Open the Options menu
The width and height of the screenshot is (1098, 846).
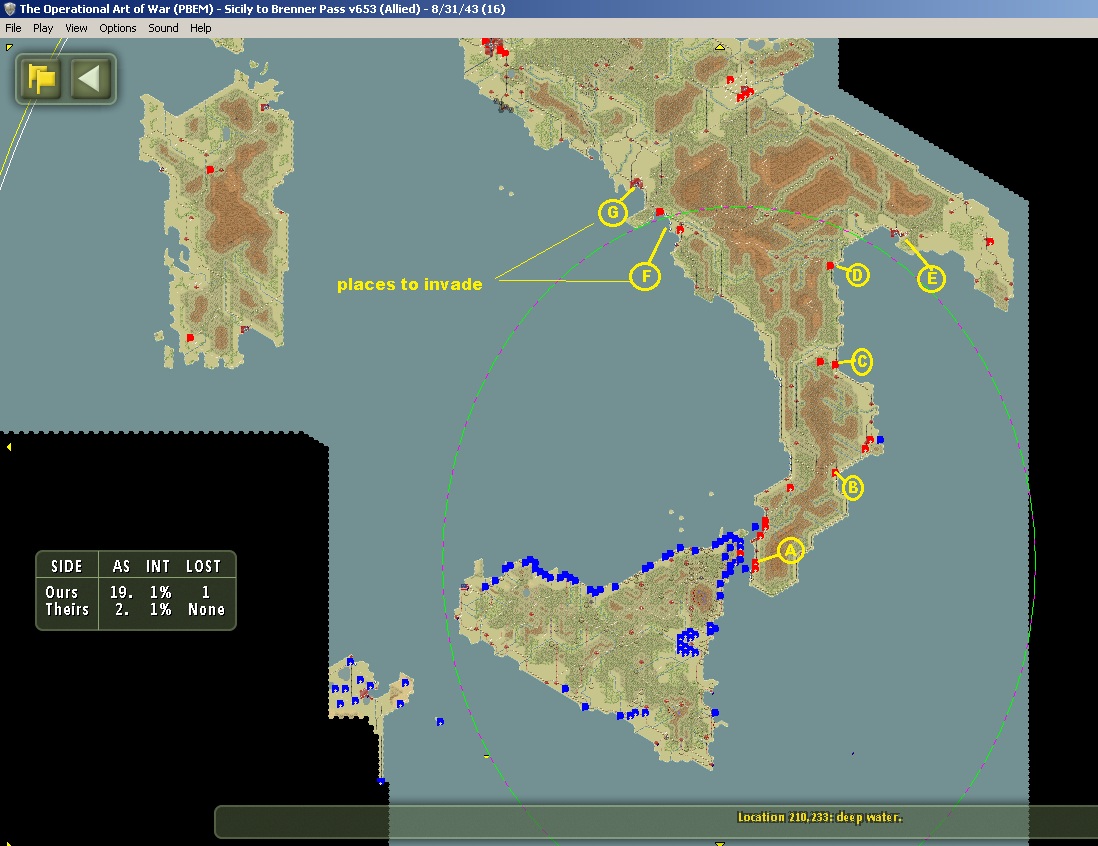(118, 28)
